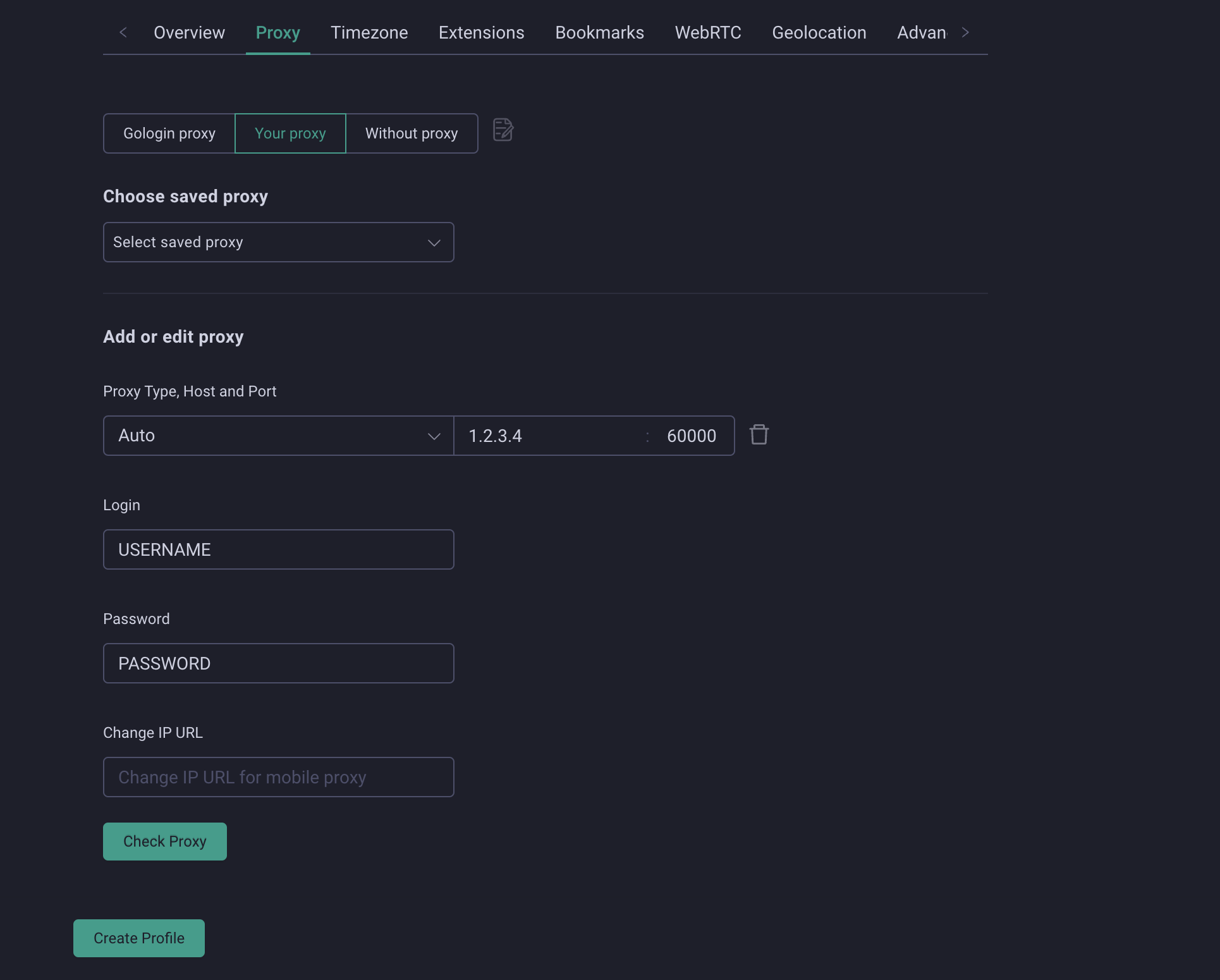Open the Bookmarks tab
1220x980 pixels.
pyautogui.click(x=599, y=32)
